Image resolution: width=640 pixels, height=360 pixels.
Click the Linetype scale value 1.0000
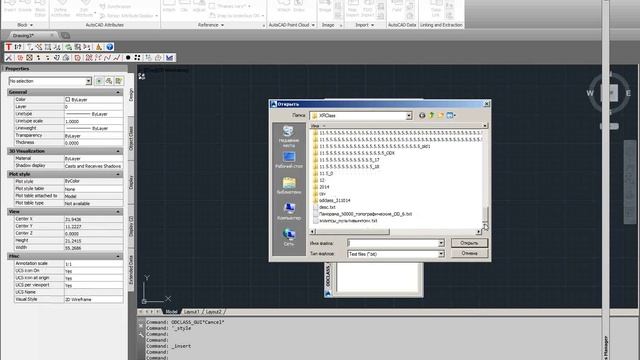[x=93, y=121]
